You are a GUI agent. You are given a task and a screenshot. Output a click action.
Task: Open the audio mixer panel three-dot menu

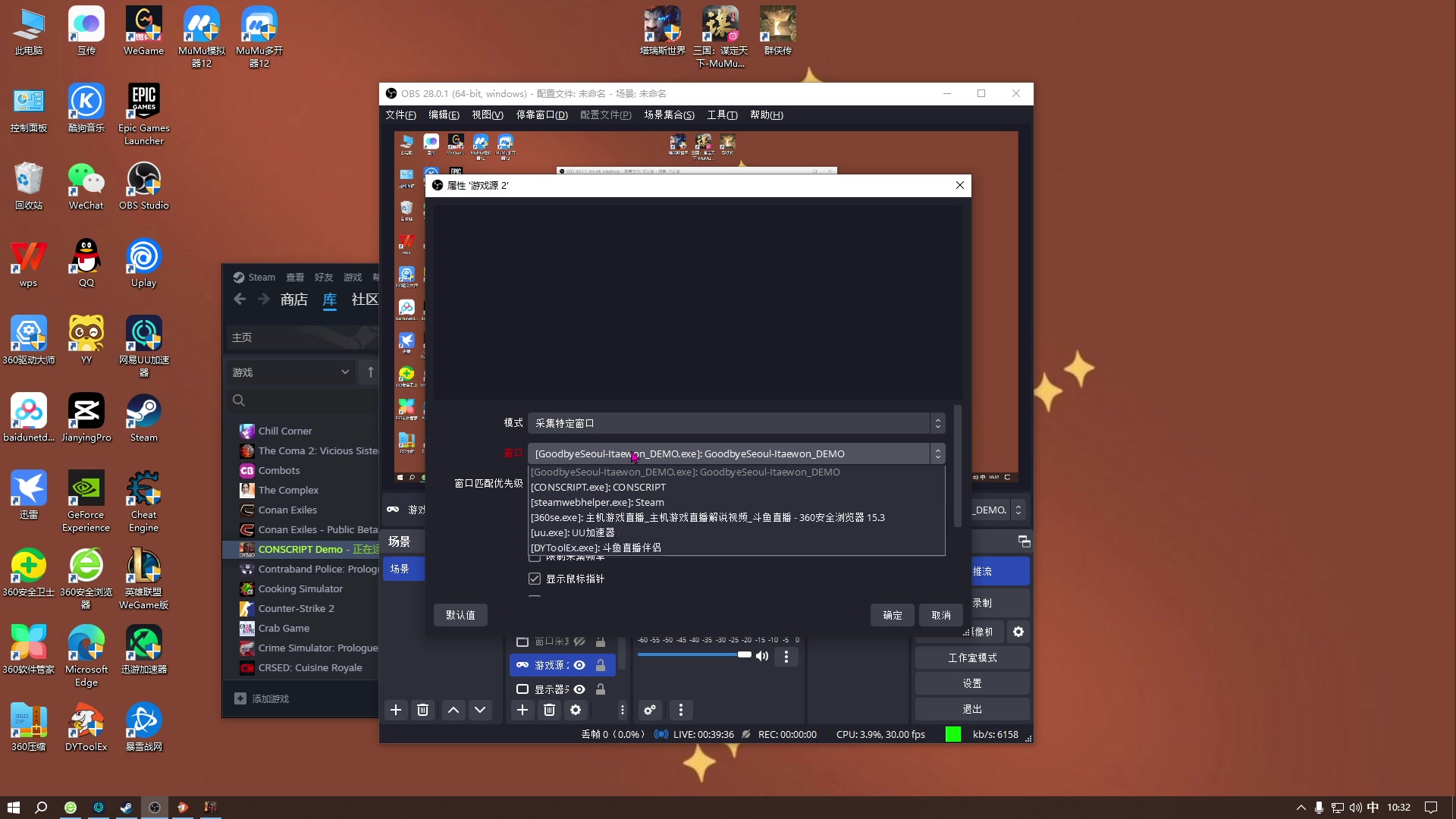681,710
